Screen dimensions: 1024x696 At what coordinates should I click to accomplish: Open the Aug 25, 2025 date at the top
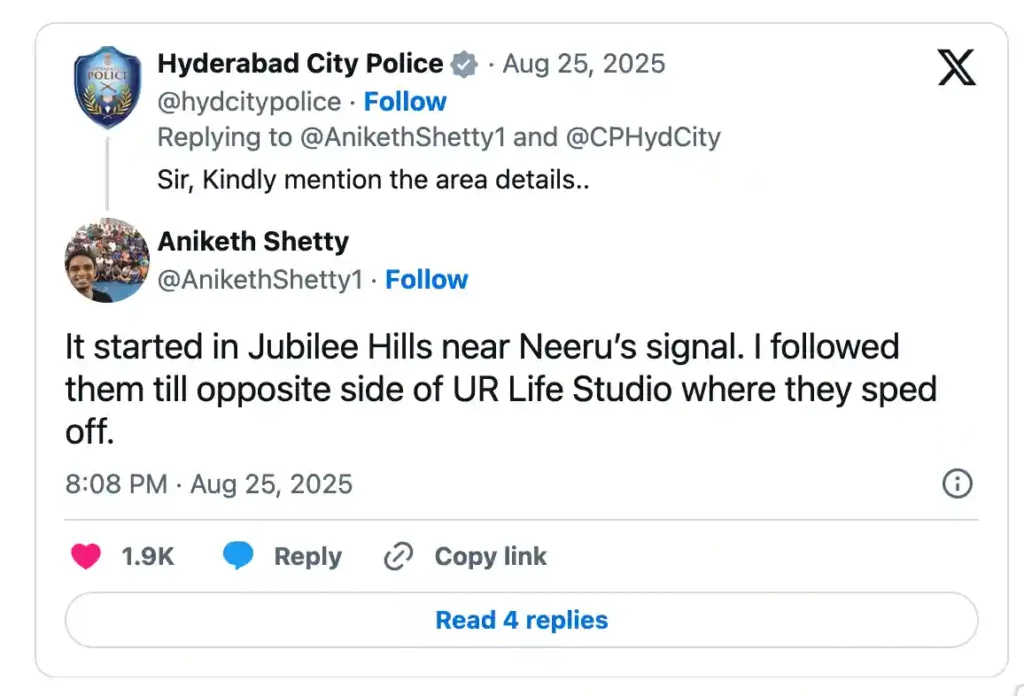click(584, 65)
